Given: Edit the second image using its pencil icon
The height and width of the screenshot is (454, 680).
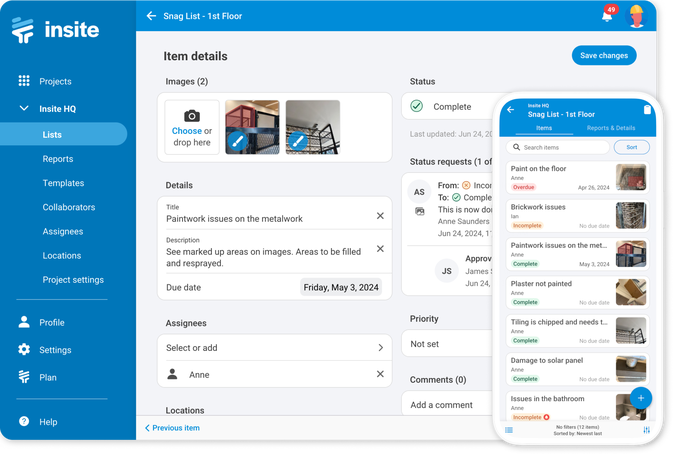Looking at the screenshot, I should pyautogui.click(x=297, y=143).
